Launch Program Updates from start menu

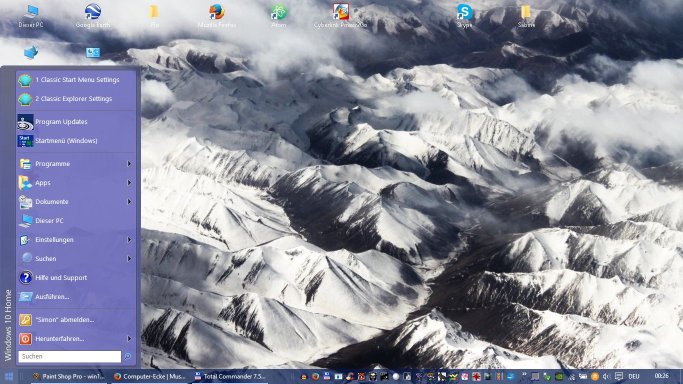(x=76, y=122)
